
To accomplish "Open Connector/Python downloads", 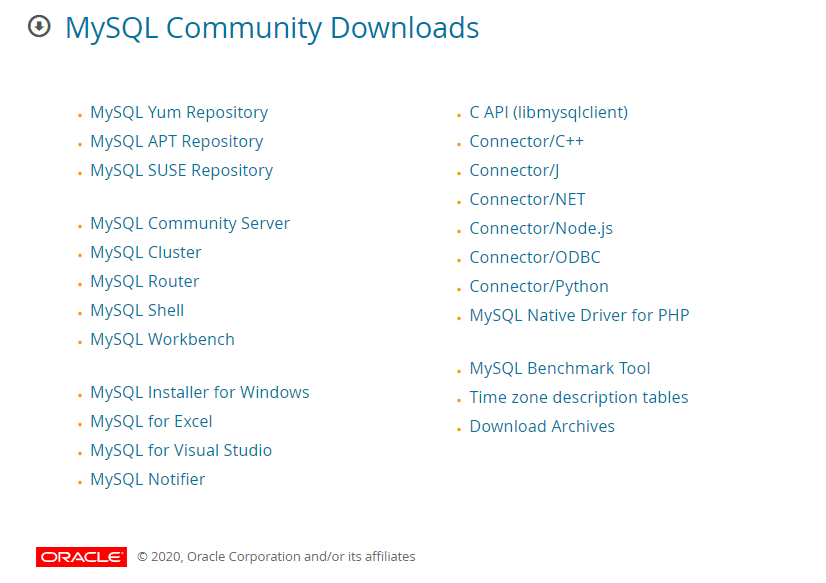I will (538, 286).
